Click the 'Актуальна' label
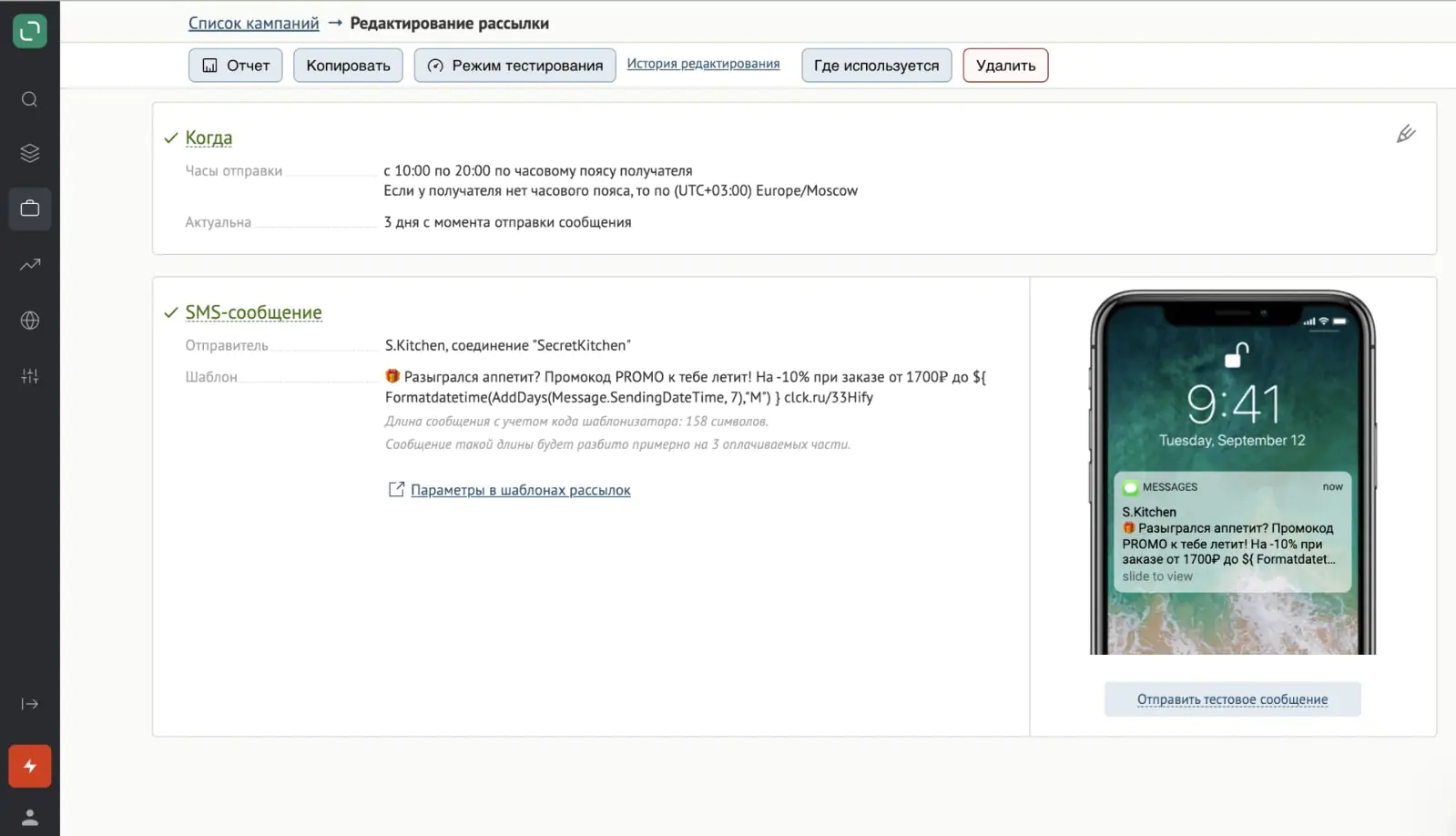 point(218,222)
